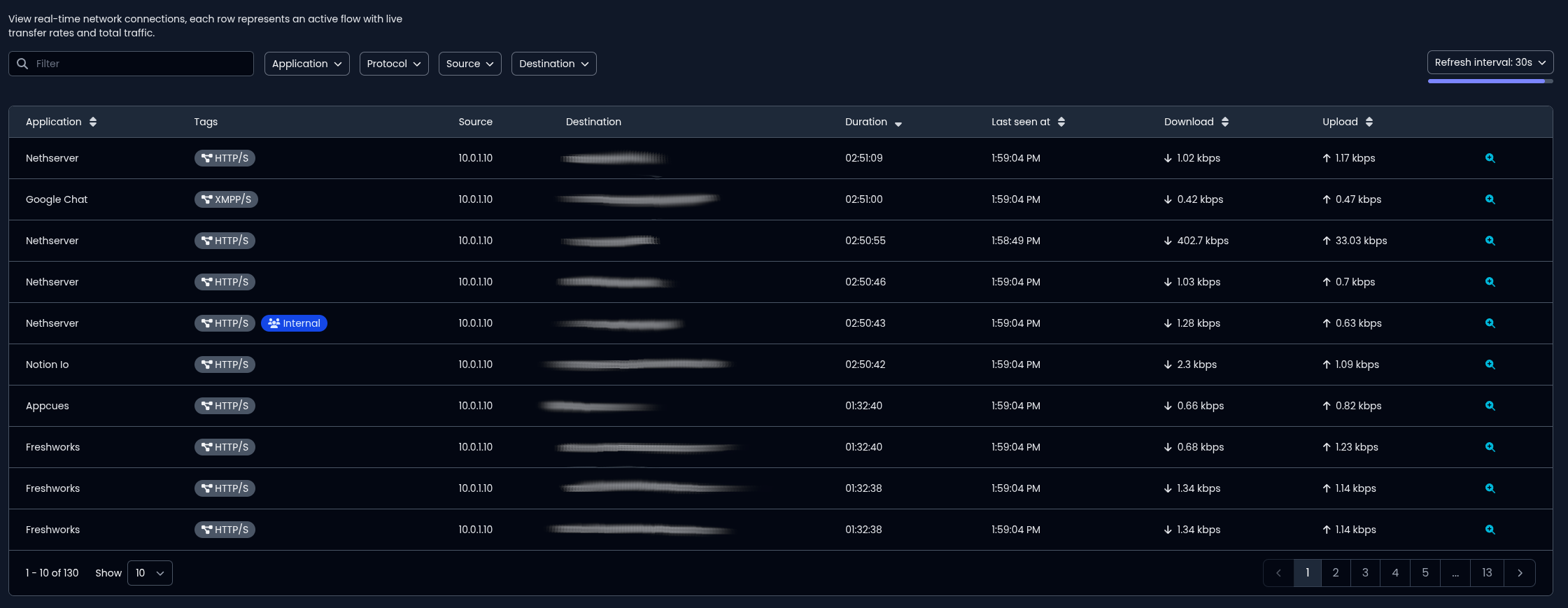The height and width of the screenshot is (608, 1568).
Task: Click the Internal tag badge
Action: (294, 323)
